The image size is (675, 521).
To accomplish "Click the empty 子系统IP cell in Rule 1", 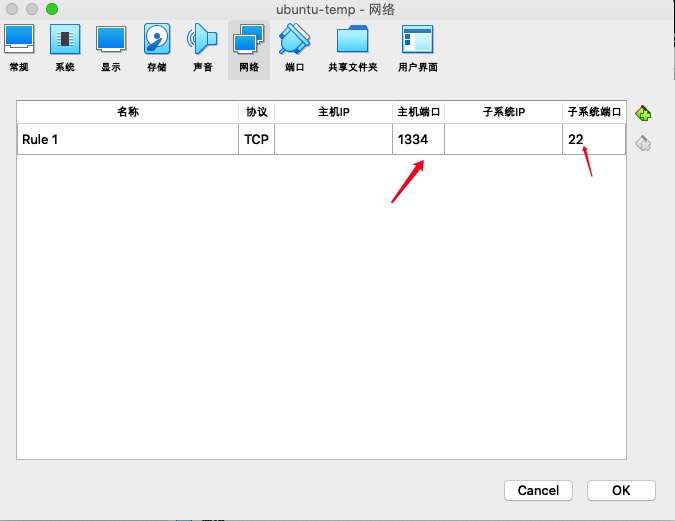I will (x=503, y=139).
